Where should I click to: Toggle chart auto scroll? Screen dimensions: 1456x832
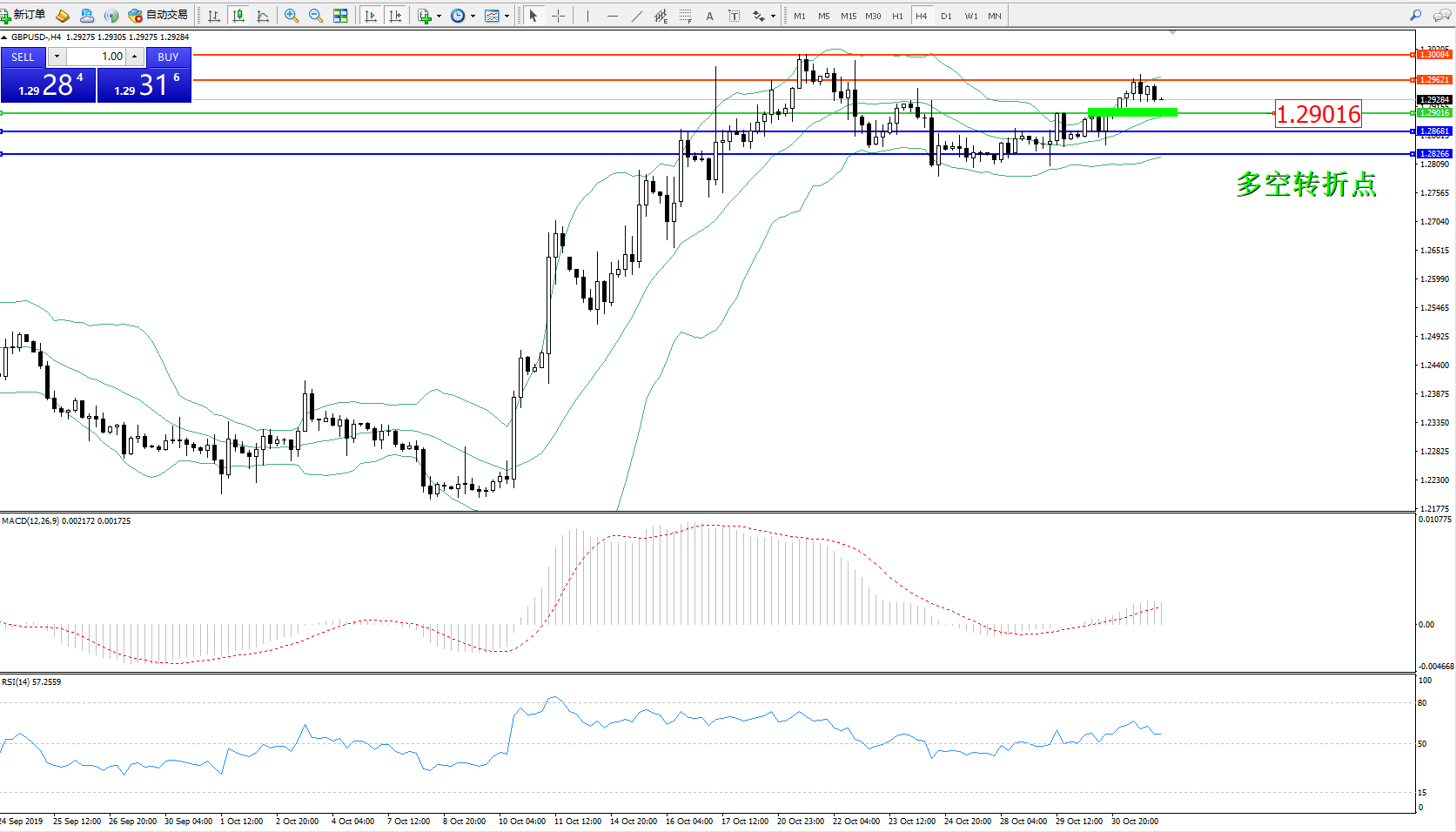371,16
